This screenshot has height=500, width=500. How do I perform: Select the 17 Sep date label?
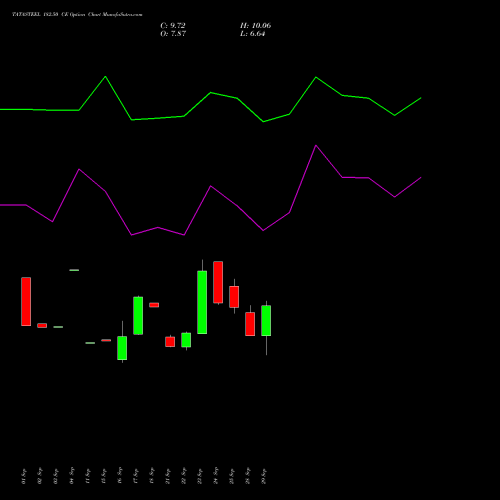tap(136, 476)
